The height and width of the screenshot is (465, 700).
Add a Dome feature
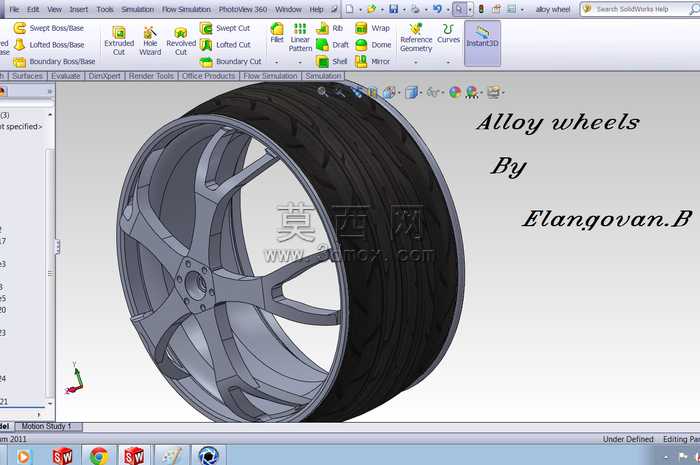pos(373,45)
